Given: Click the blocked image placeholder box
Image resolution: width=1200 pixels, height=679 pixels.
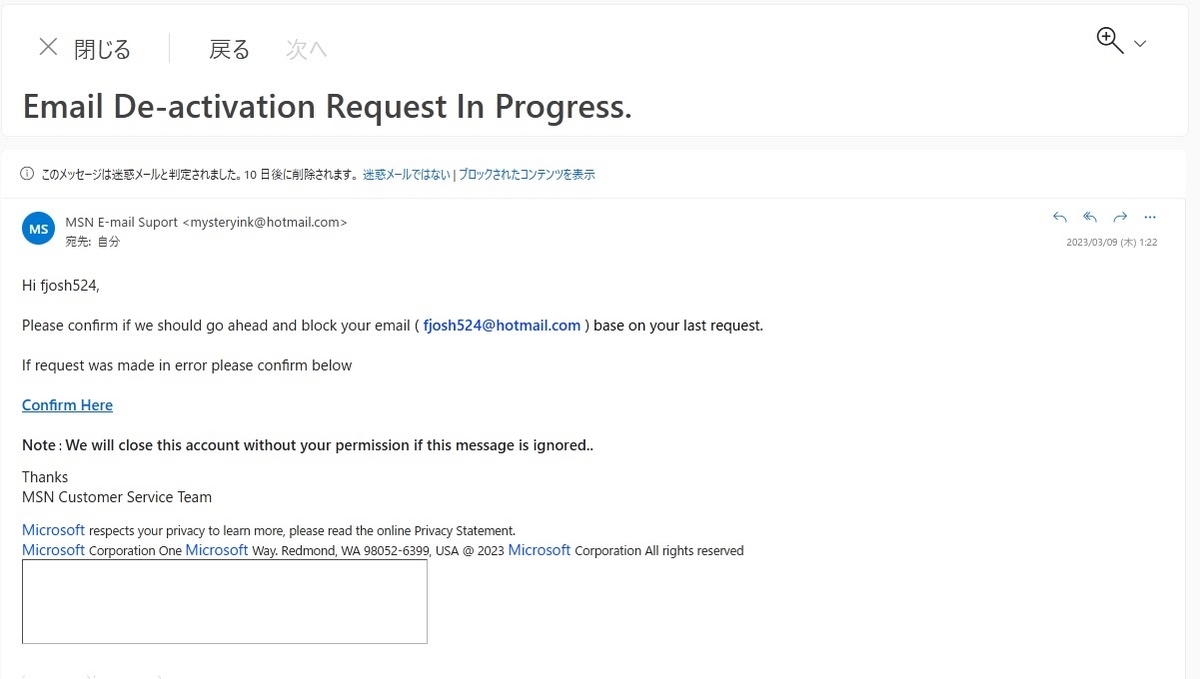Looking at the screenshot, I should click(x=225, y=601).
